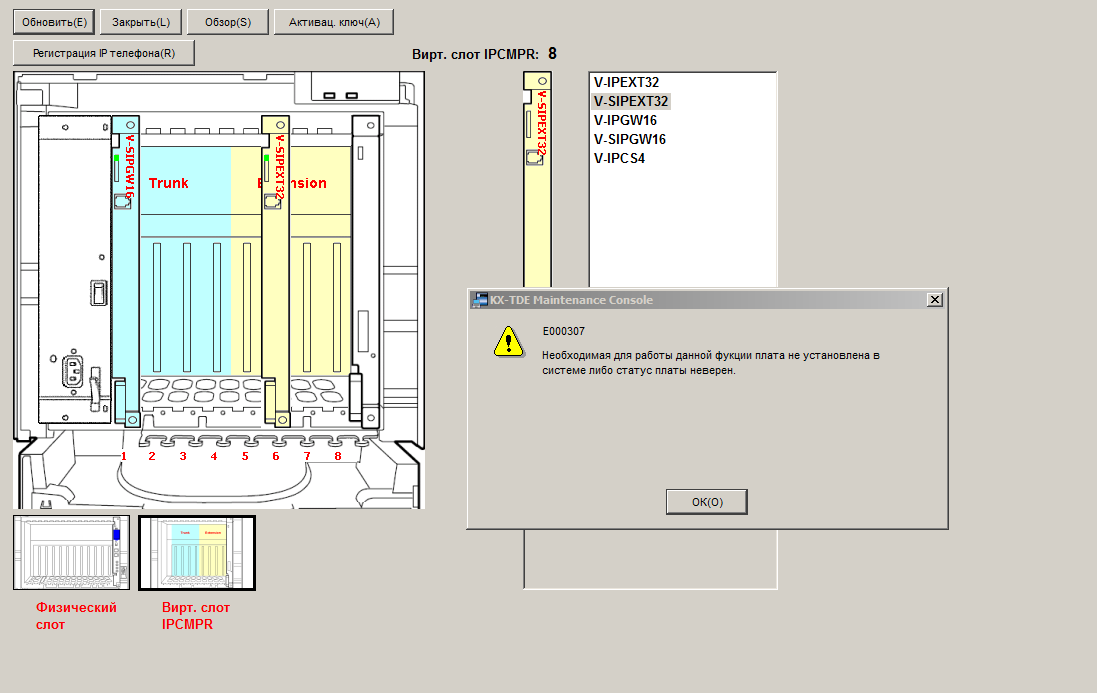Click the V-SIPEXT32 card in slot 6
The height and width of the screenshot is (693, 1097).
point(276,271)
